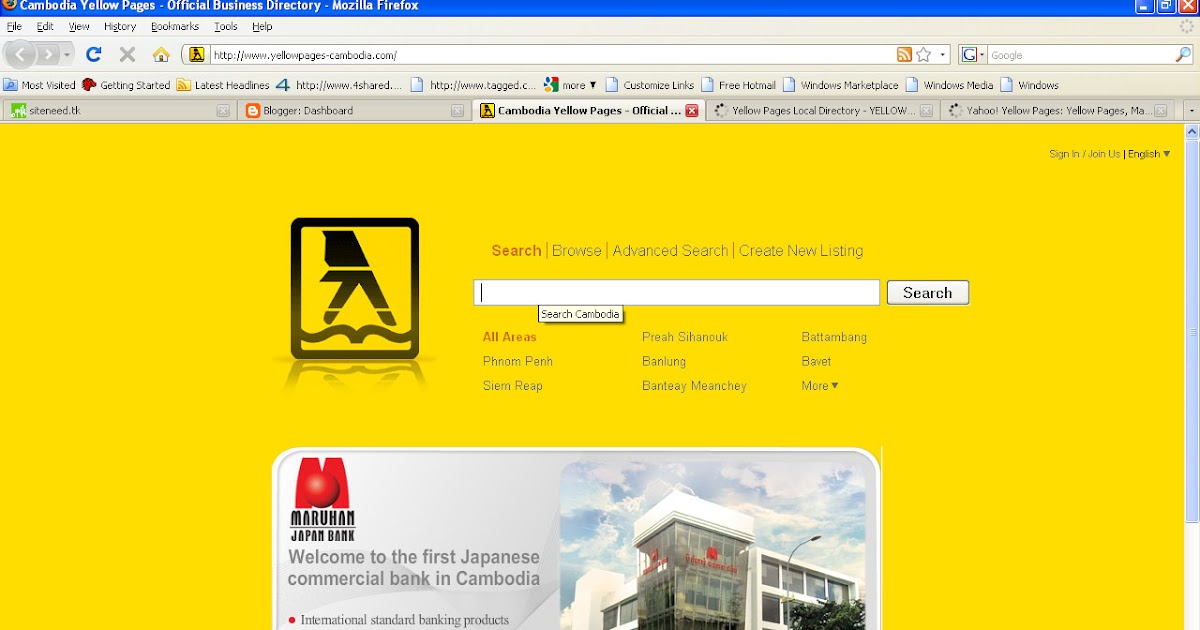Select the Search tab on the page
Screen dimensions: 1200x630
click(x=516, y=251)
